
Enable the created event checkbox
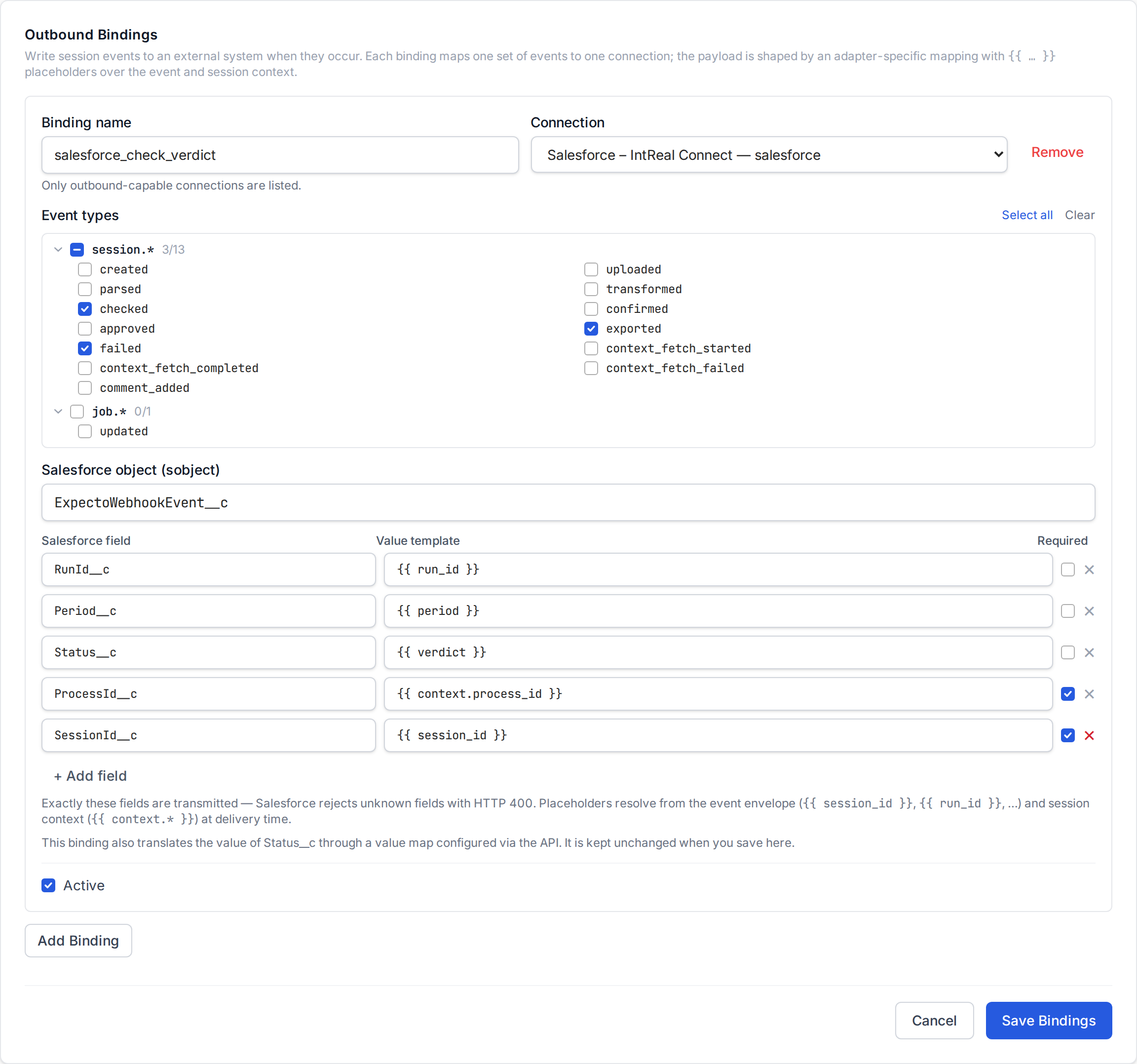(x=85, y=269)
